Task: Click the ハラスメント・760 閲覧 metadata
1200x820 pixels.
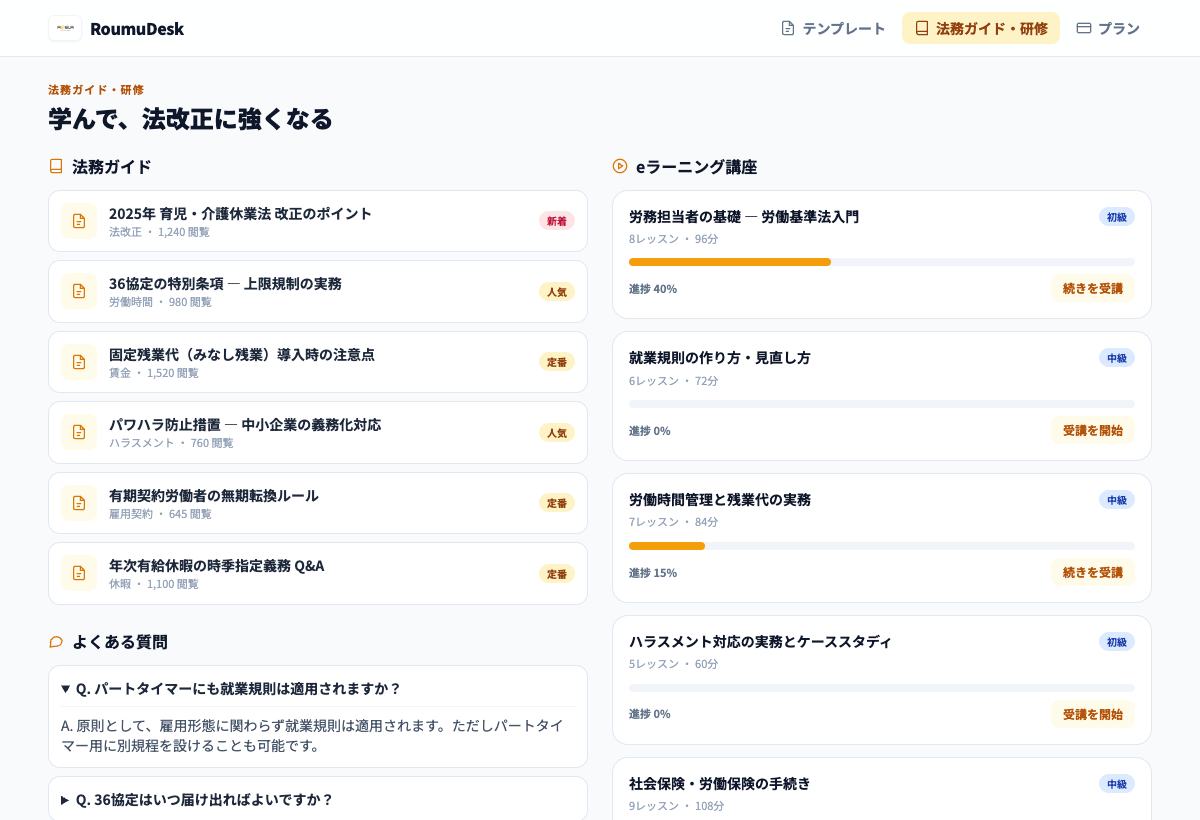Action: 171,443
